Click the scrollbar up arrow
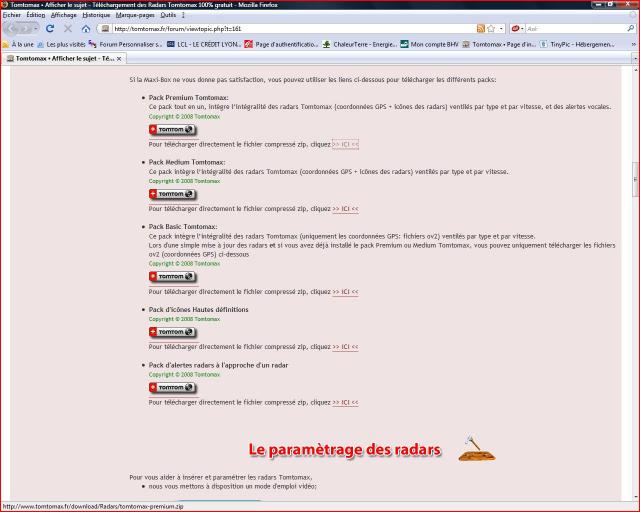640x512 pixels. coord(636,70)
